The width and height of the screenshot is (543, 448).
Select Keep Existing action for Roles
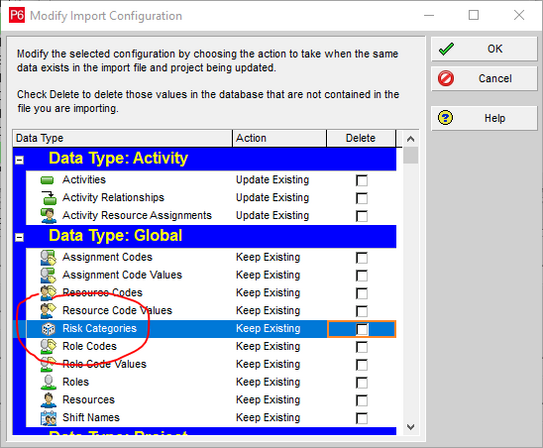click(268, 382)
